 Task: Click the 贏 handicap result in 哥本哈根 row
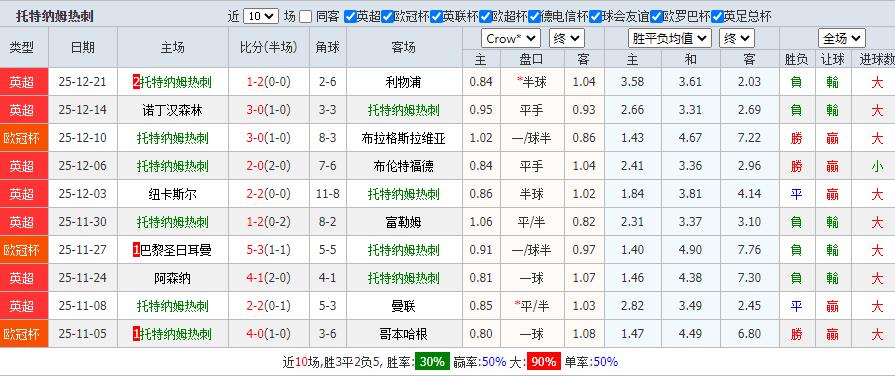click(832, 334)
